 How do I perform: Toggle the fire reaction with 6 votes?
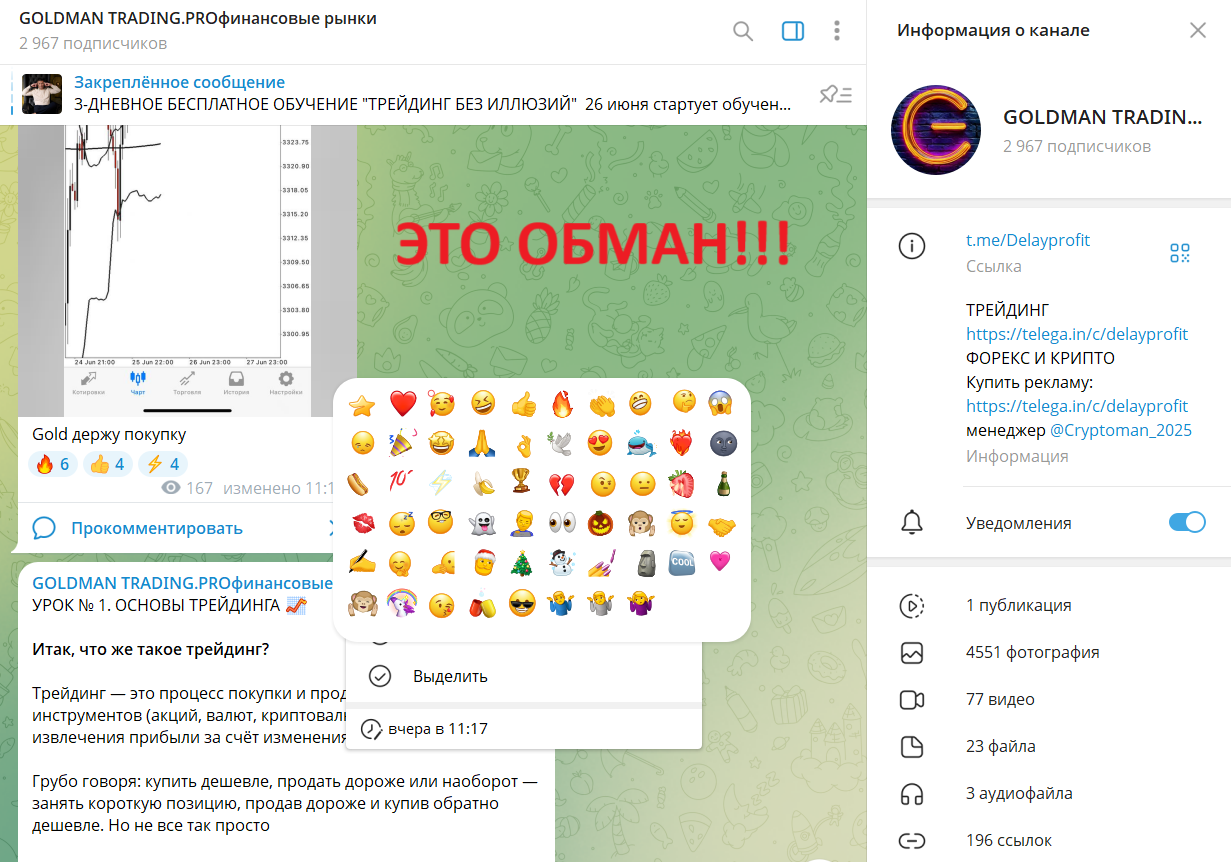[x=52, y=464]
